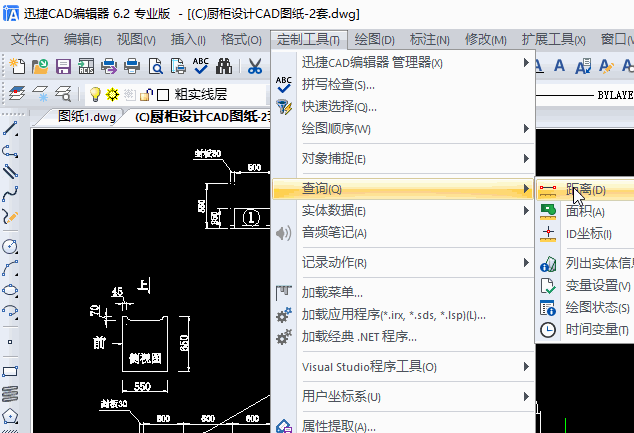Switch to the 图纸1.dwg tab

coord(87,117)
